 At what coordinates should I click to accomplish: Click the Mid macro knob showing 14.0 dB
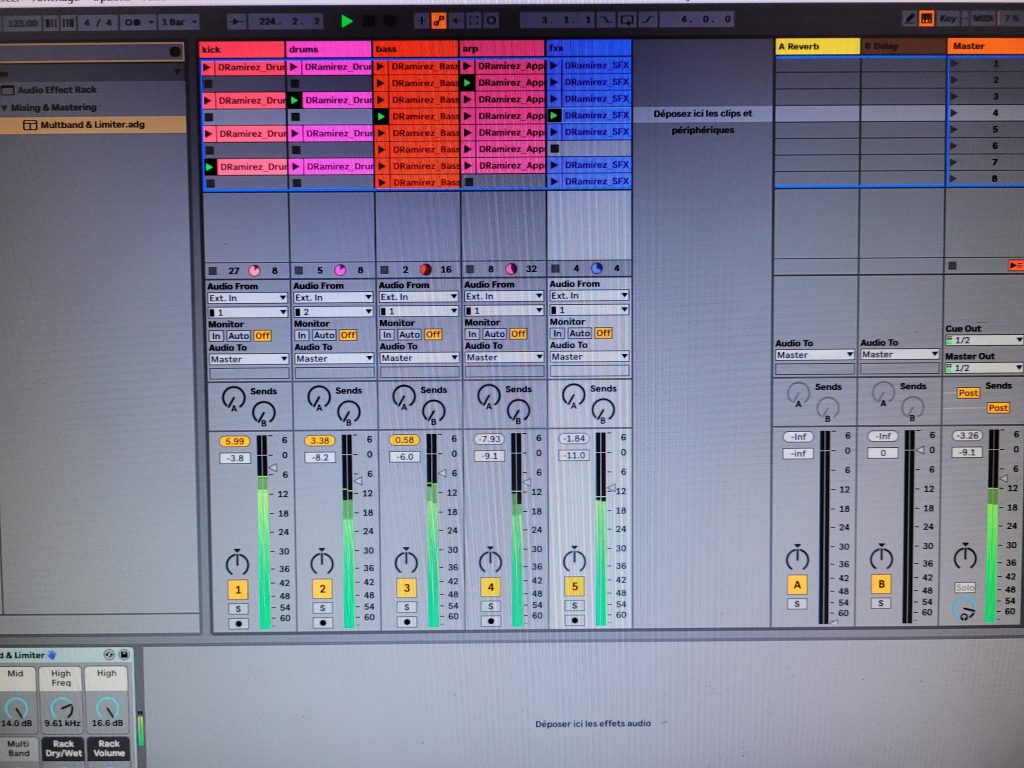click(16, 707)
